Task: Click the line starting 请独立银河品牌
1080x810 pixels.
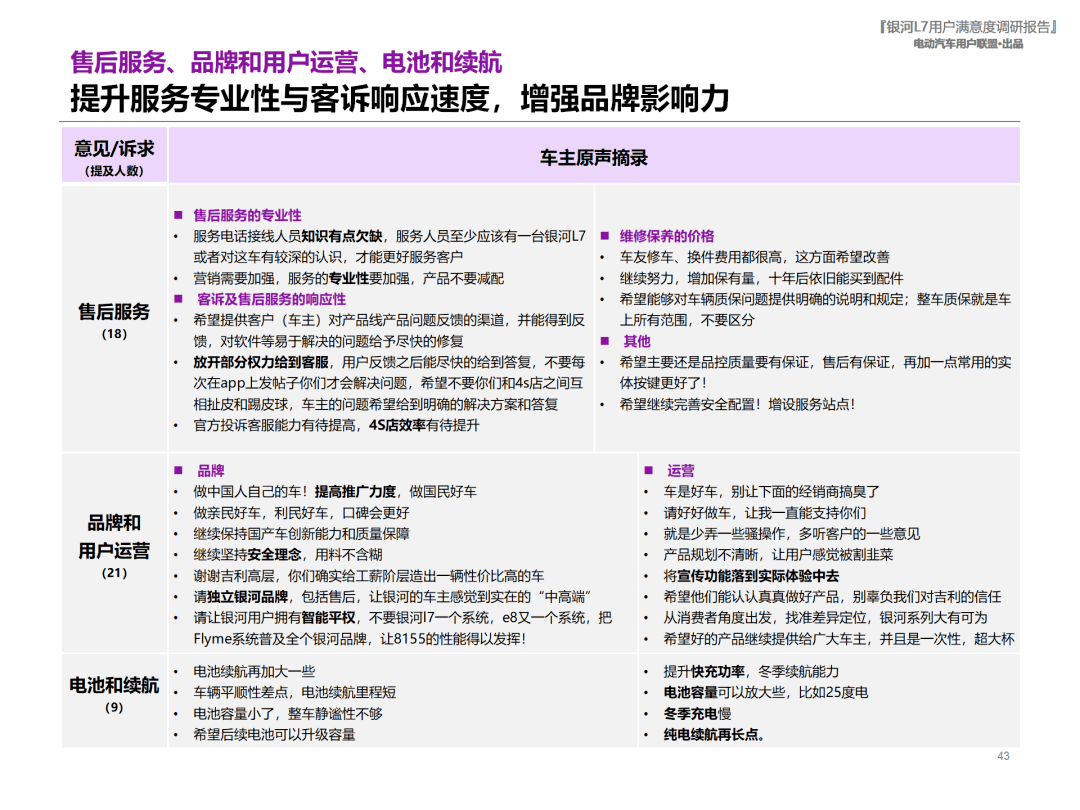Action: pos(392,597)
